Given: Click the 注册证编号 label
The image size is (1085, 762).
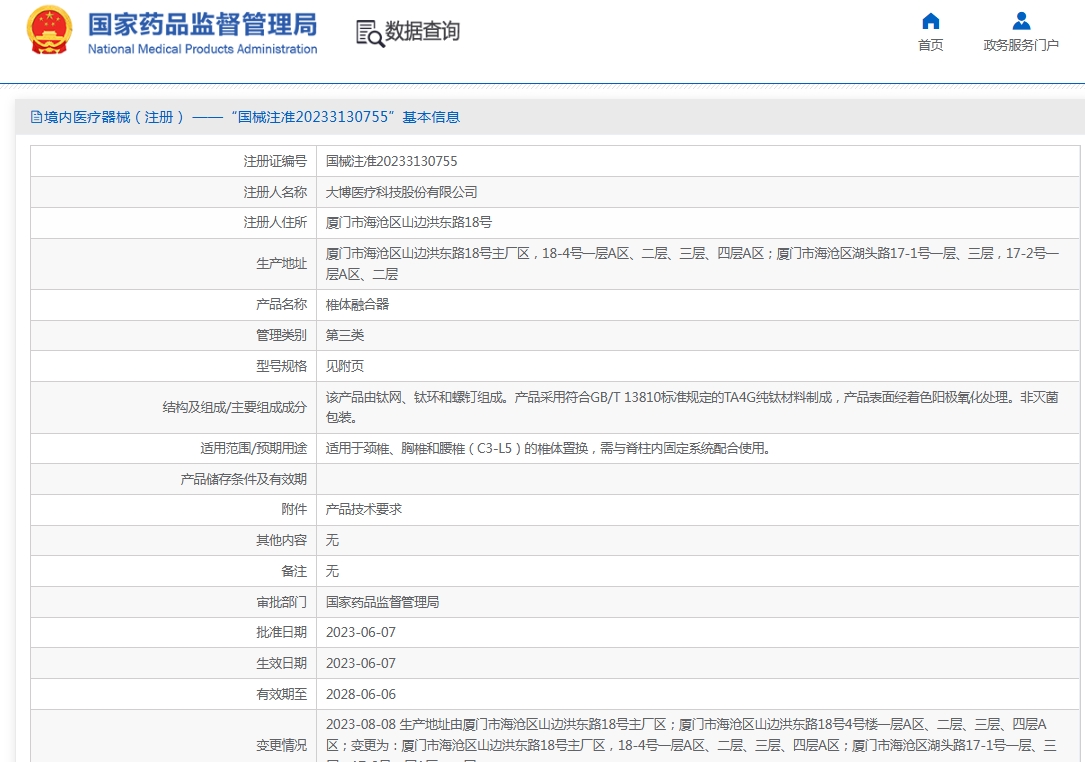Looking at the screenshot, I should click(275, 161).
